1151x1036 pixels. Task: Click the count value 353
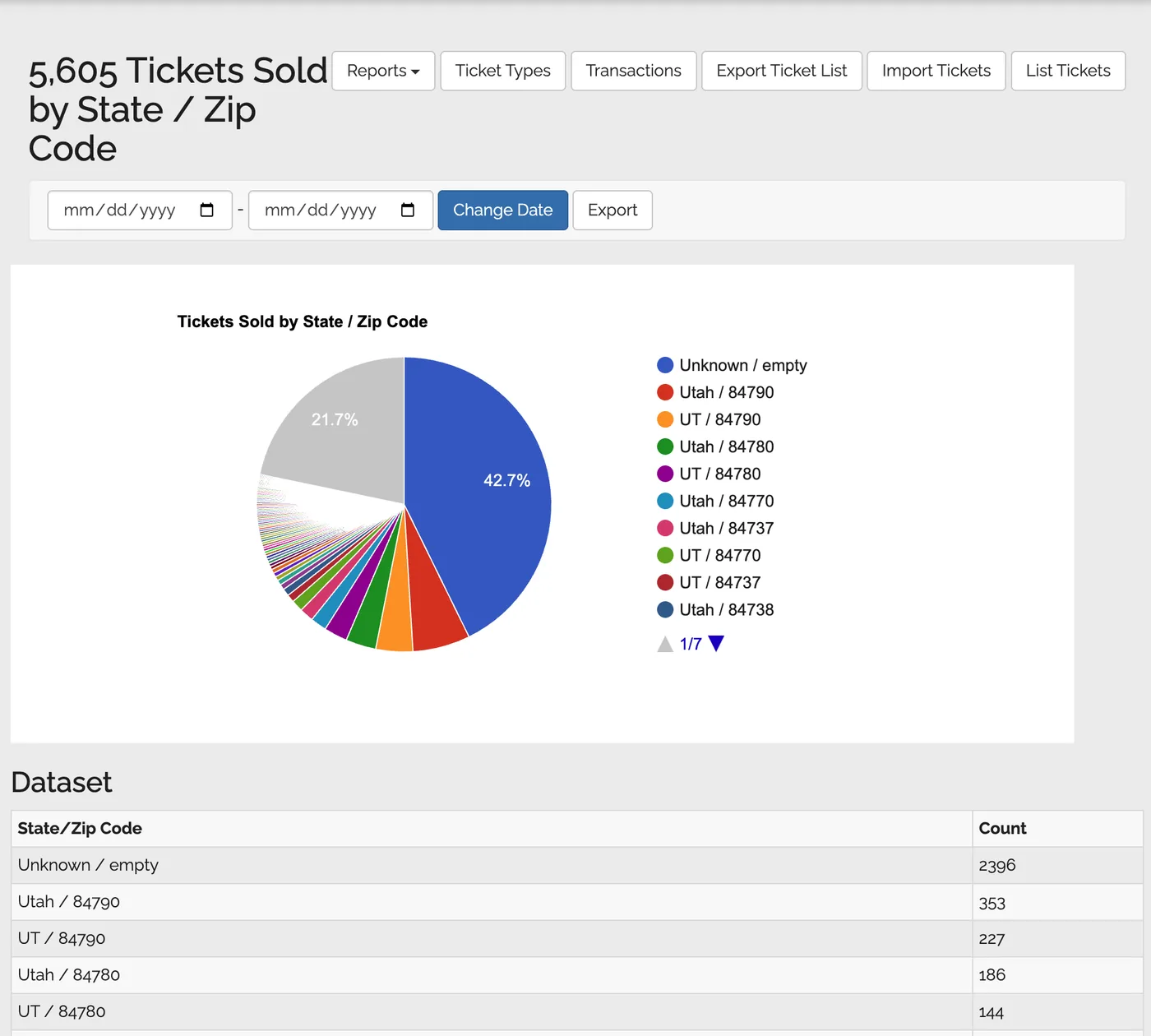(x=992, y=903)
